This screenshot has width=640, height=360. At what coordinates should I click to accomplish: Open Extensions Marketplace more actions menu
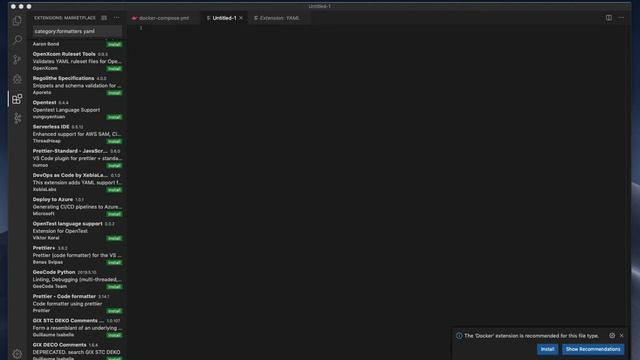[x=117, y=18]
